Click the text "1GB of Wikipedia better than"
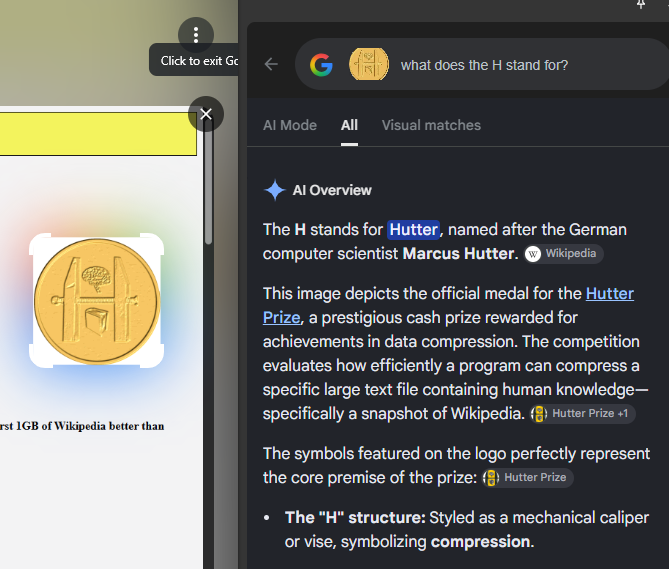This screenshot has height=569, width=669. (90, 426)
